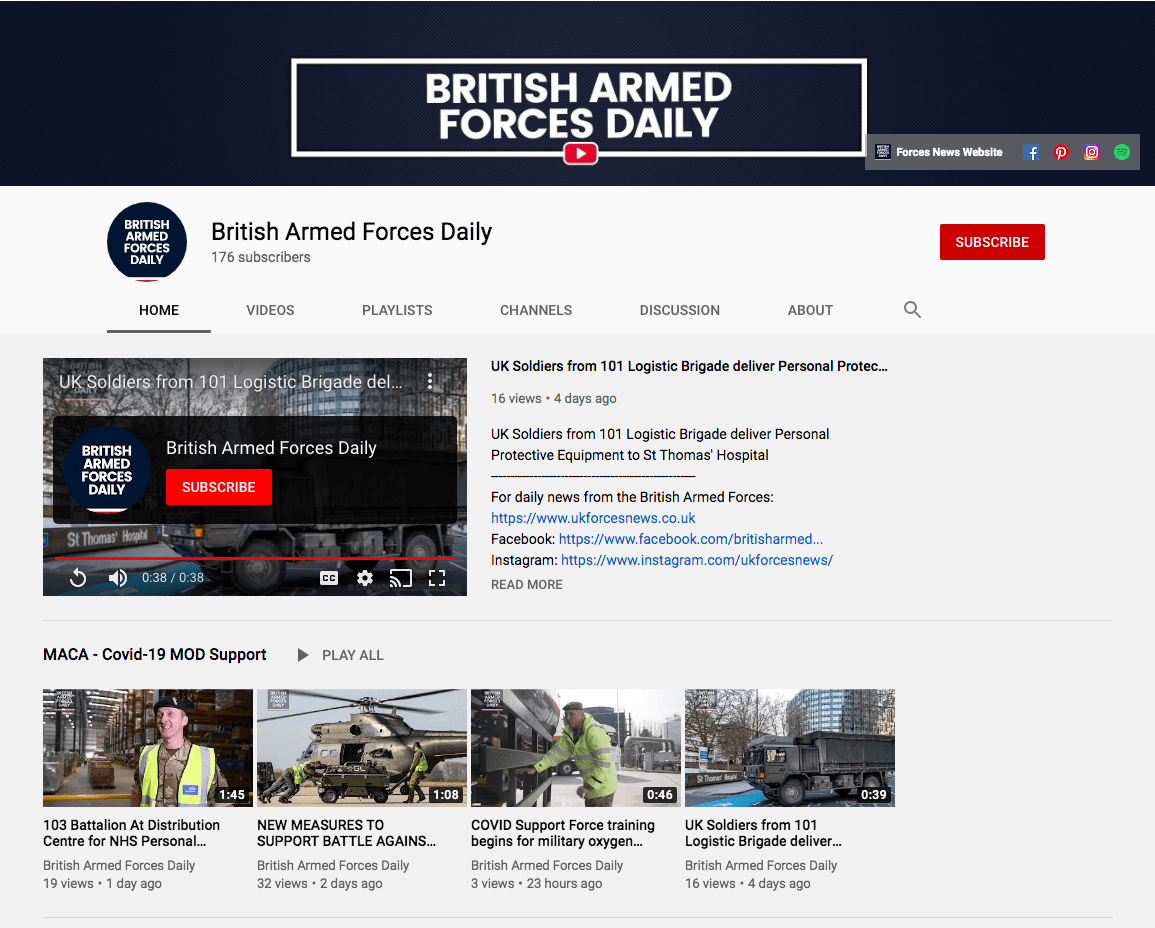The width and height of the screenshot is (1155, 928).
Task: Play all videos in the MACA playlist
Action: [340, 655]
